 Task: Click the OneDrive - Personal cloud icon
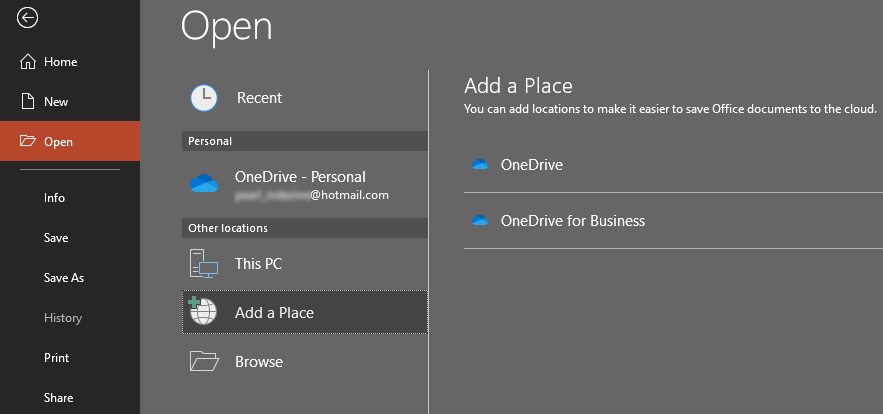pyautogui.click(x=204, y=184)
